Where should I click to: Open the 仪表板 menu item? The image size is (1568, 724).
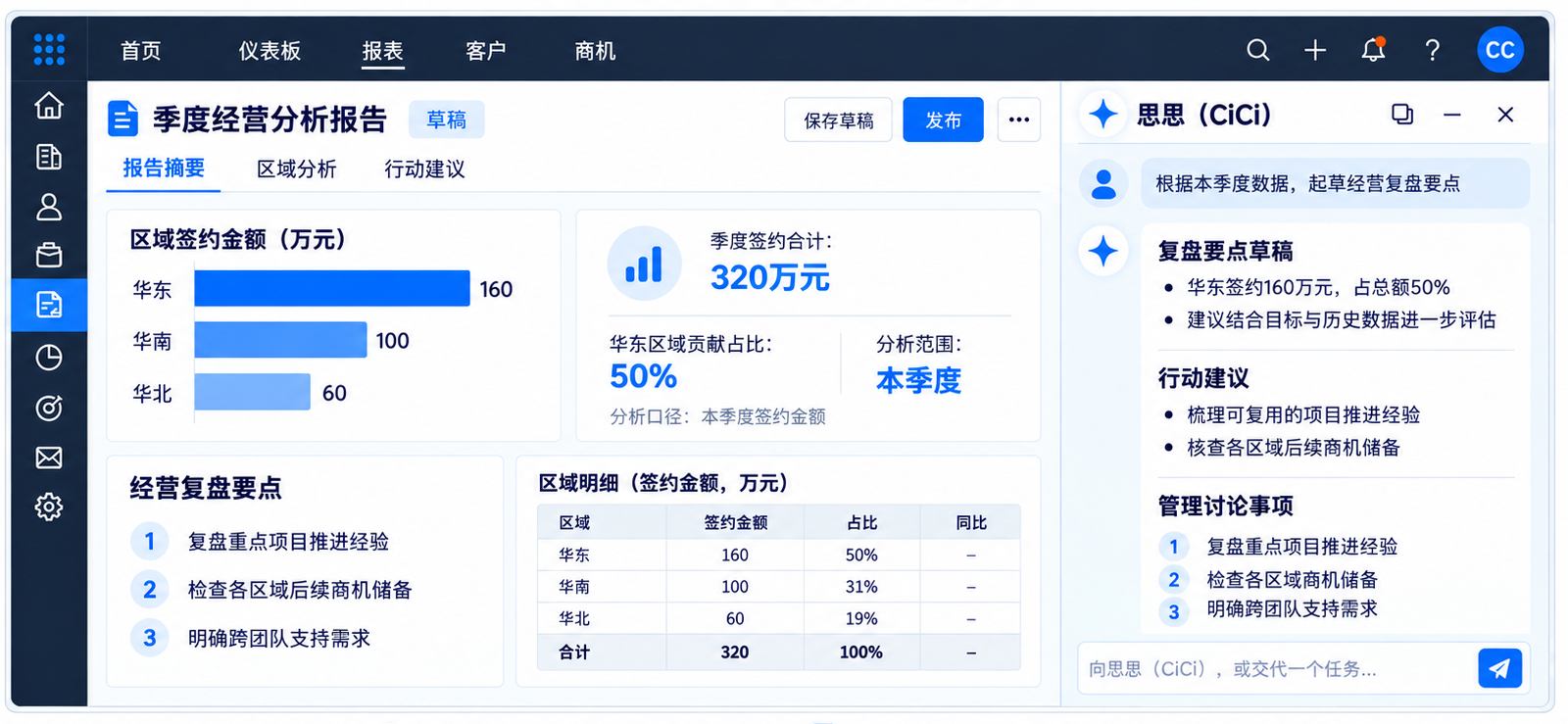(x=269, y=51)
